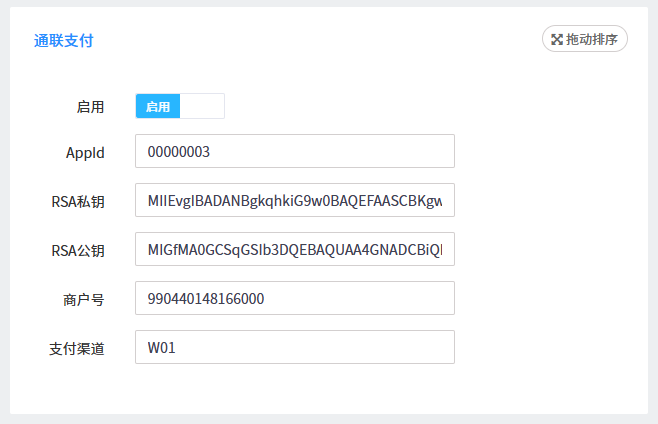This screenshot has width=658, height=424.
Task: Click the RSA公钥 label text
Action: click(x=78, y=250)
